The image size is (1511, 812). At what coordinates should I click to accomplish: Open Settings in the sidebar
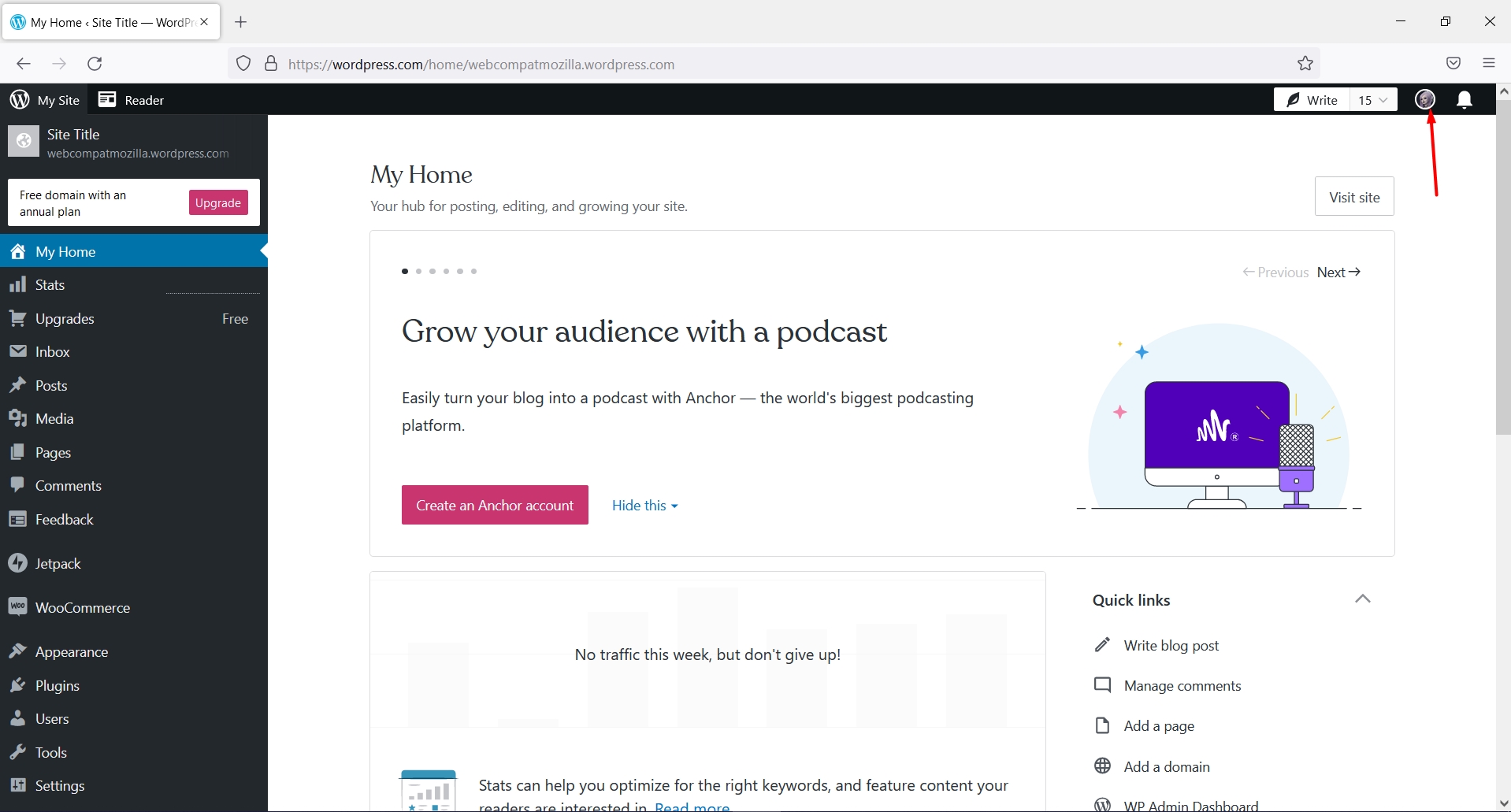click(134, 786)
